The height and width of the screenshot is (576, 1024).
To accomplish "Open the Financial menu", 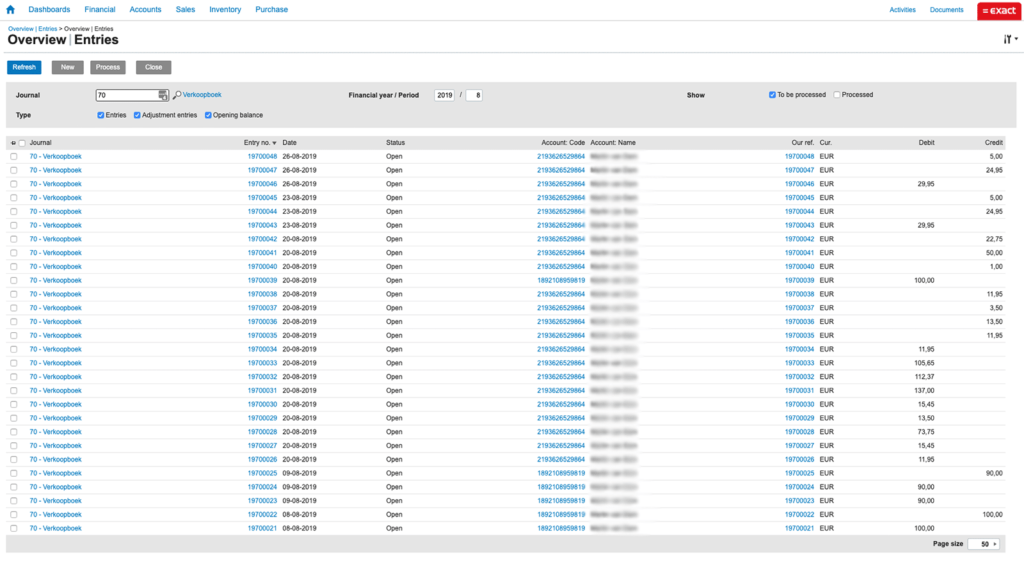I will pyautogui.click(x=100, y=10).
